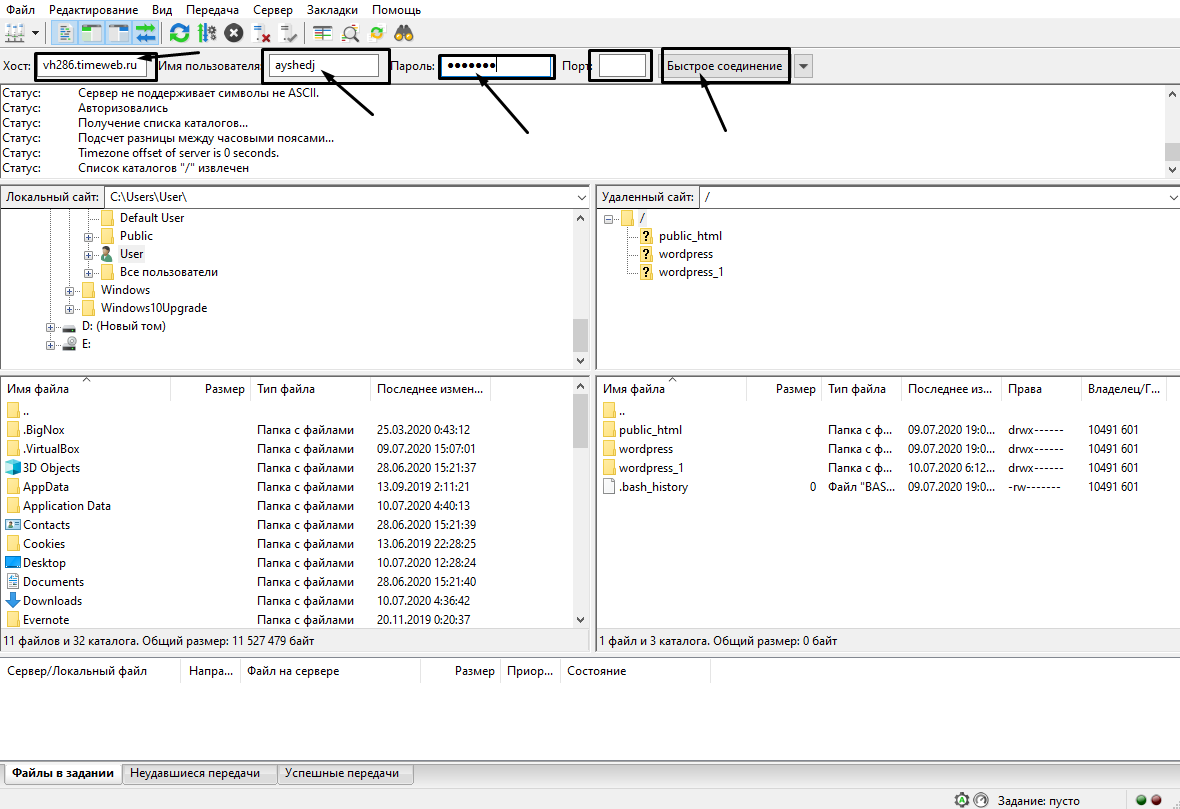
Task: Toggle processing of the transfer queue
Action: [208, 32]
